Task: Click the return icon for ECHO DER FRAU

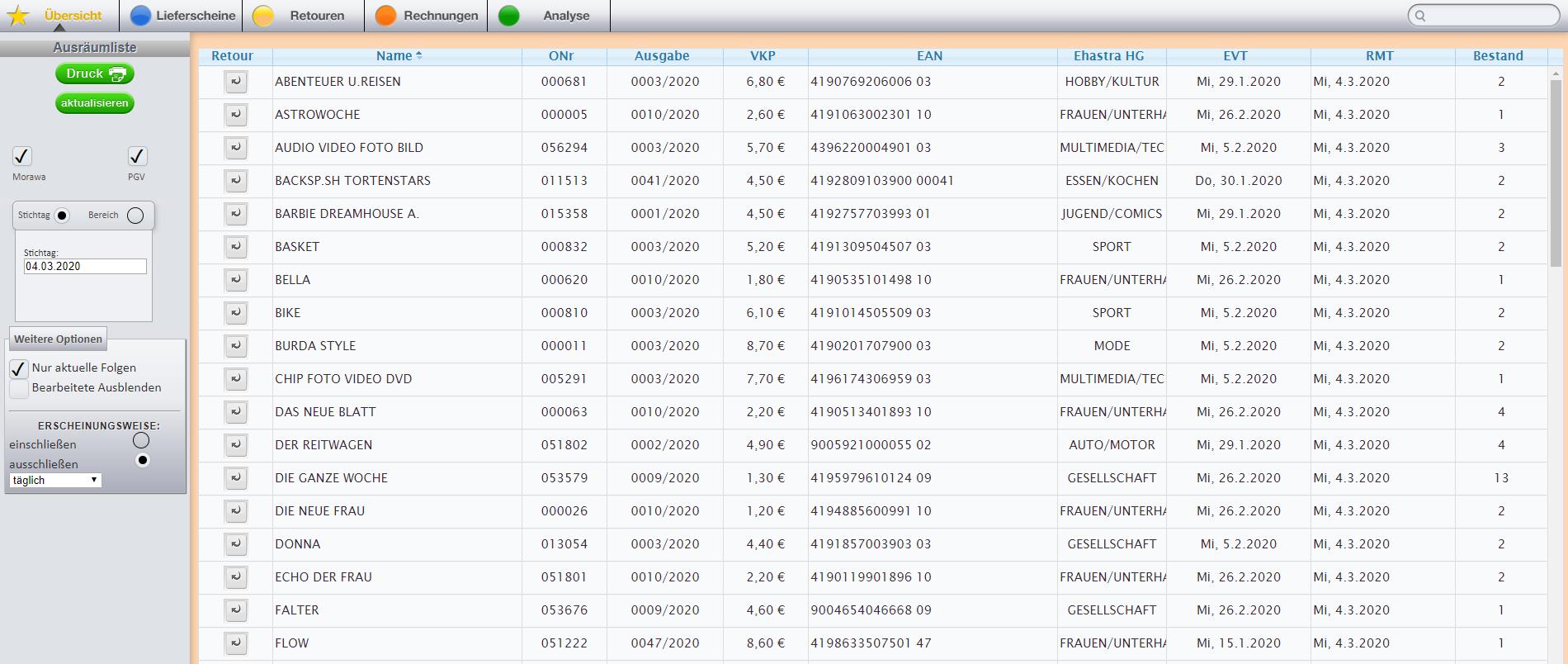Action: click(x=236, y=577)
